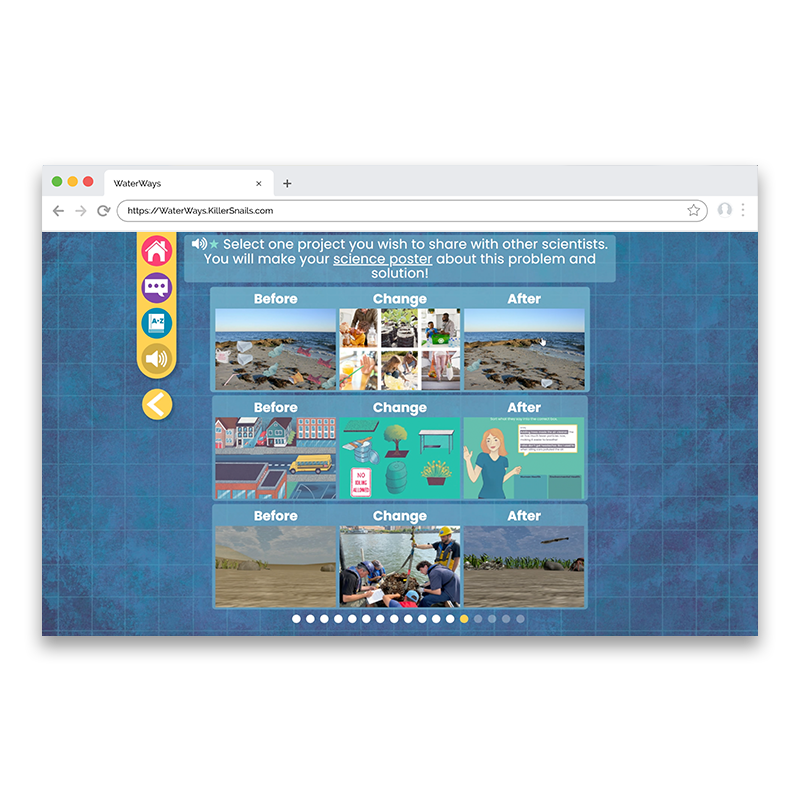The image size is (800, 800).
Task: Click the pink Home icon in sidebar
Action: coord(156,252)
